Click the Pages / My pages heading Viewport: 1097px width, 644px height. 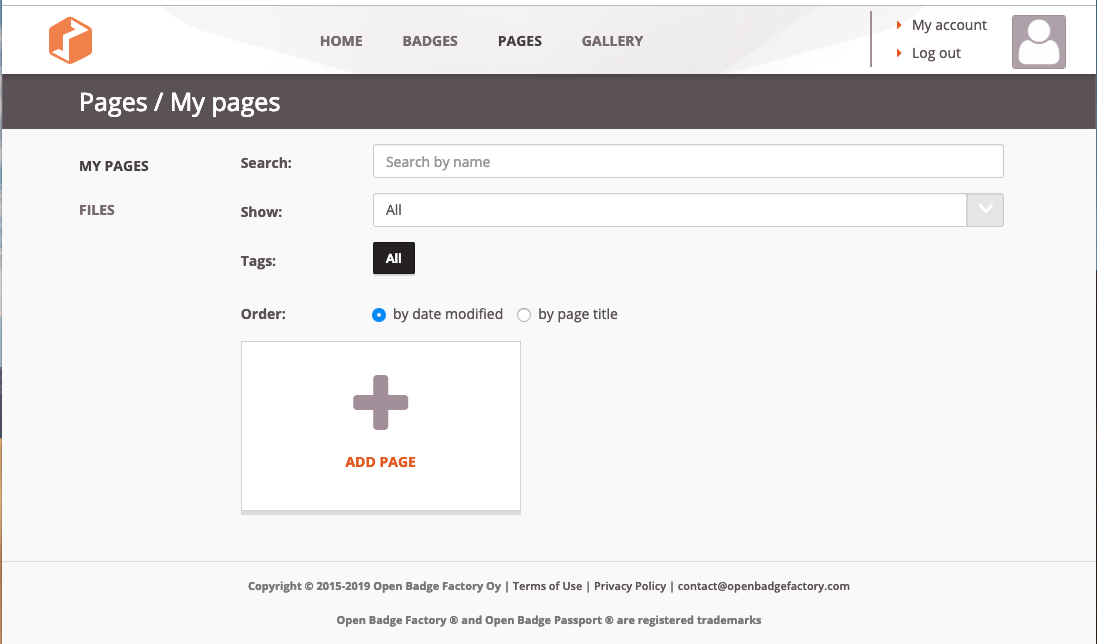[179, 102]
